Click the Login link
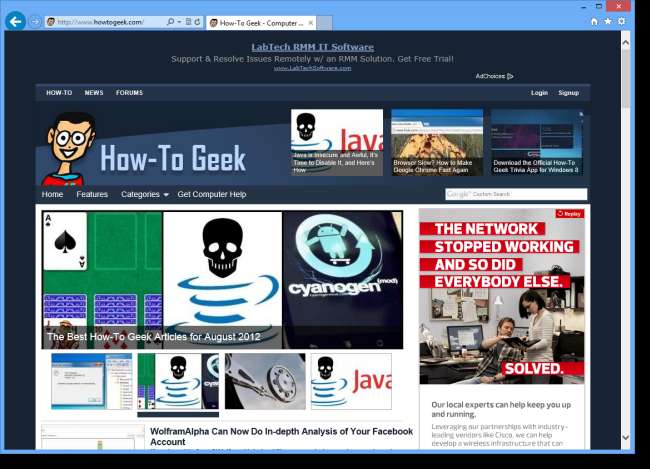This screenshot has height=469, width=650. 539,93
